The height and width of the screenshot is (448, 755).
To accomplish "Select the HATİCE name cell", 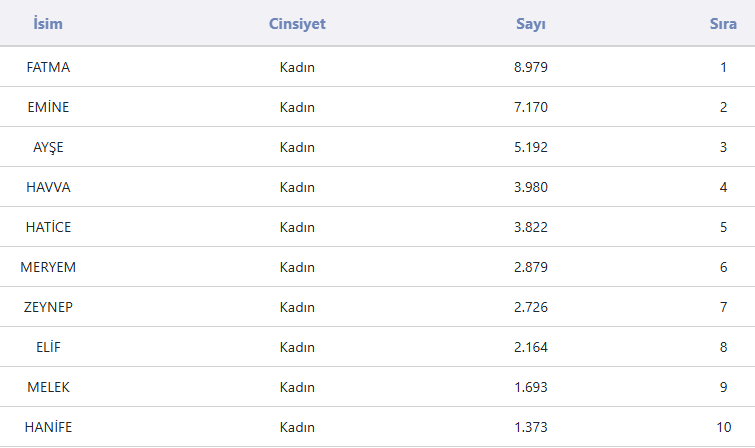I will pos(48,227).
